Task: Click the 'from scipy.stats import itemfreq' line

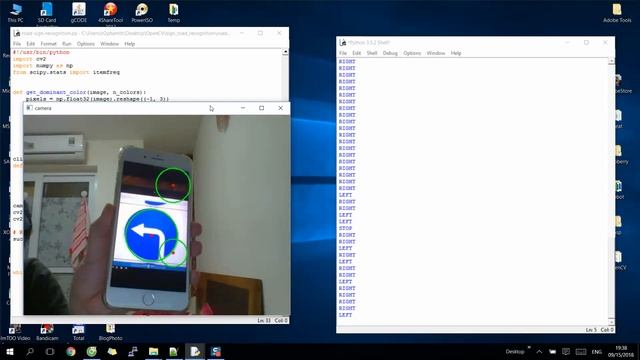Action: [x=66, y=72]
